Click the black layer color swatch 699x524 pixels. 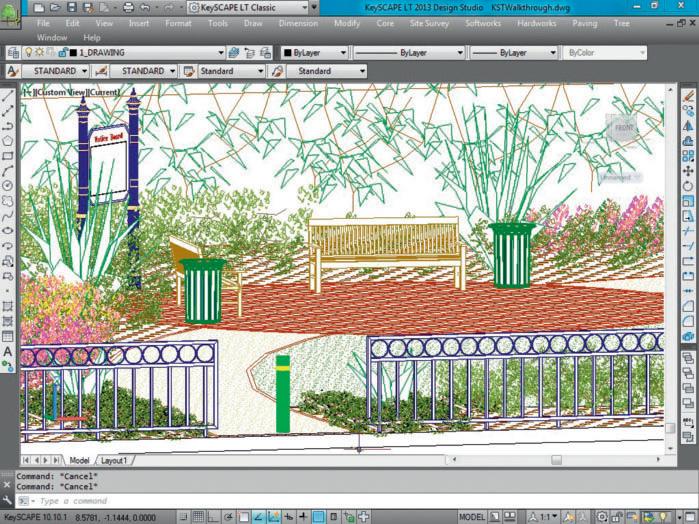click(x=74, y=53)
